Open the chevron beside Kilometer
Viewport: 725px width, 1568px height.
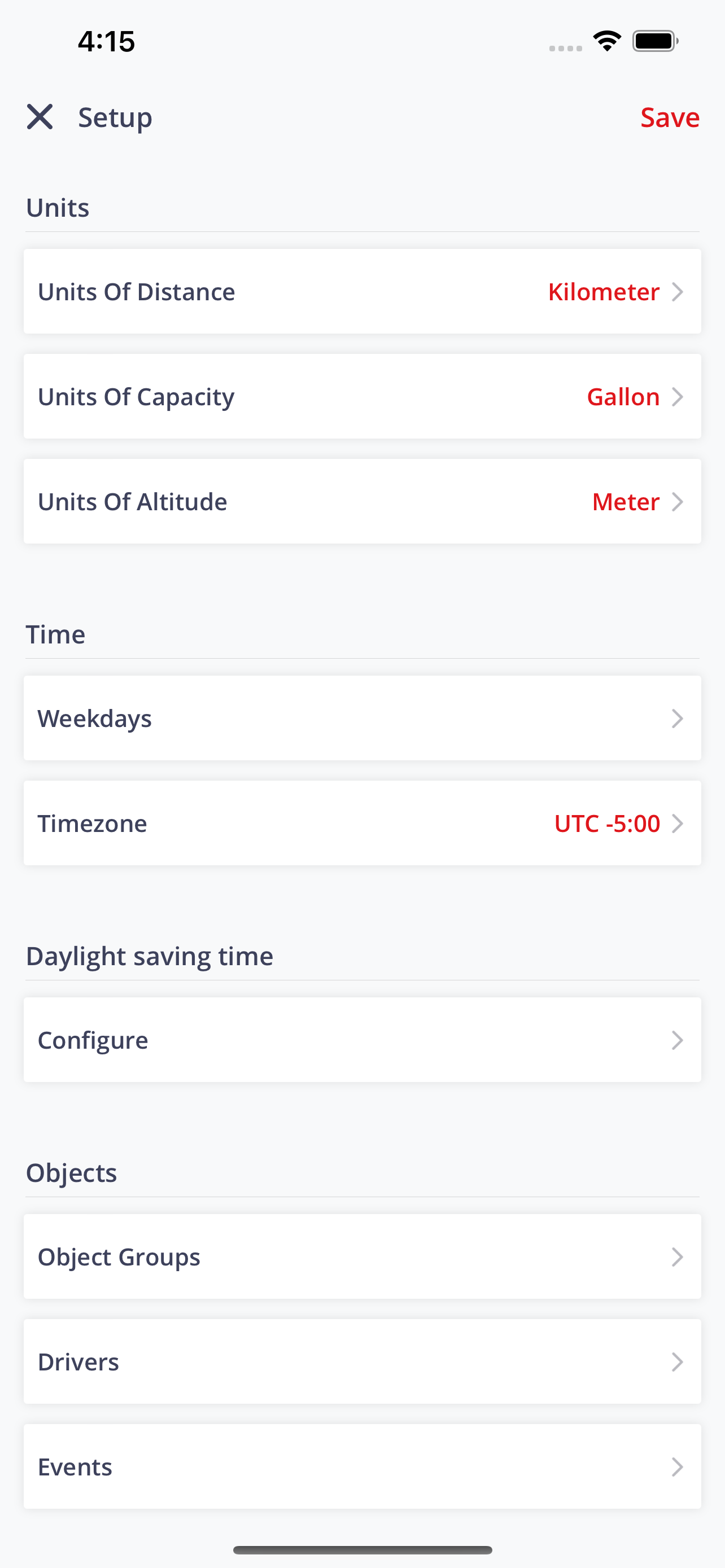678,292
